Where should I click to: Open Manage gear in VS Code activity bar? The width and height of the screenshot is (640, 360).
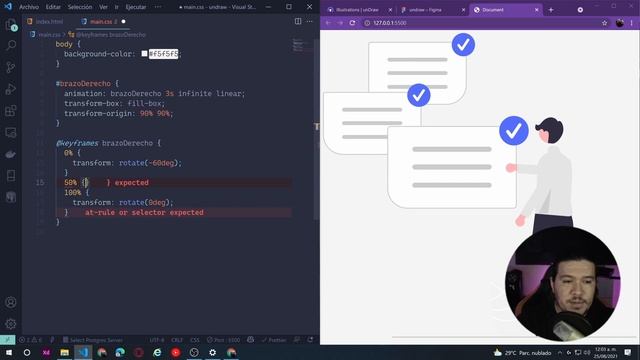pyautogui.click(x=11, y=324)
